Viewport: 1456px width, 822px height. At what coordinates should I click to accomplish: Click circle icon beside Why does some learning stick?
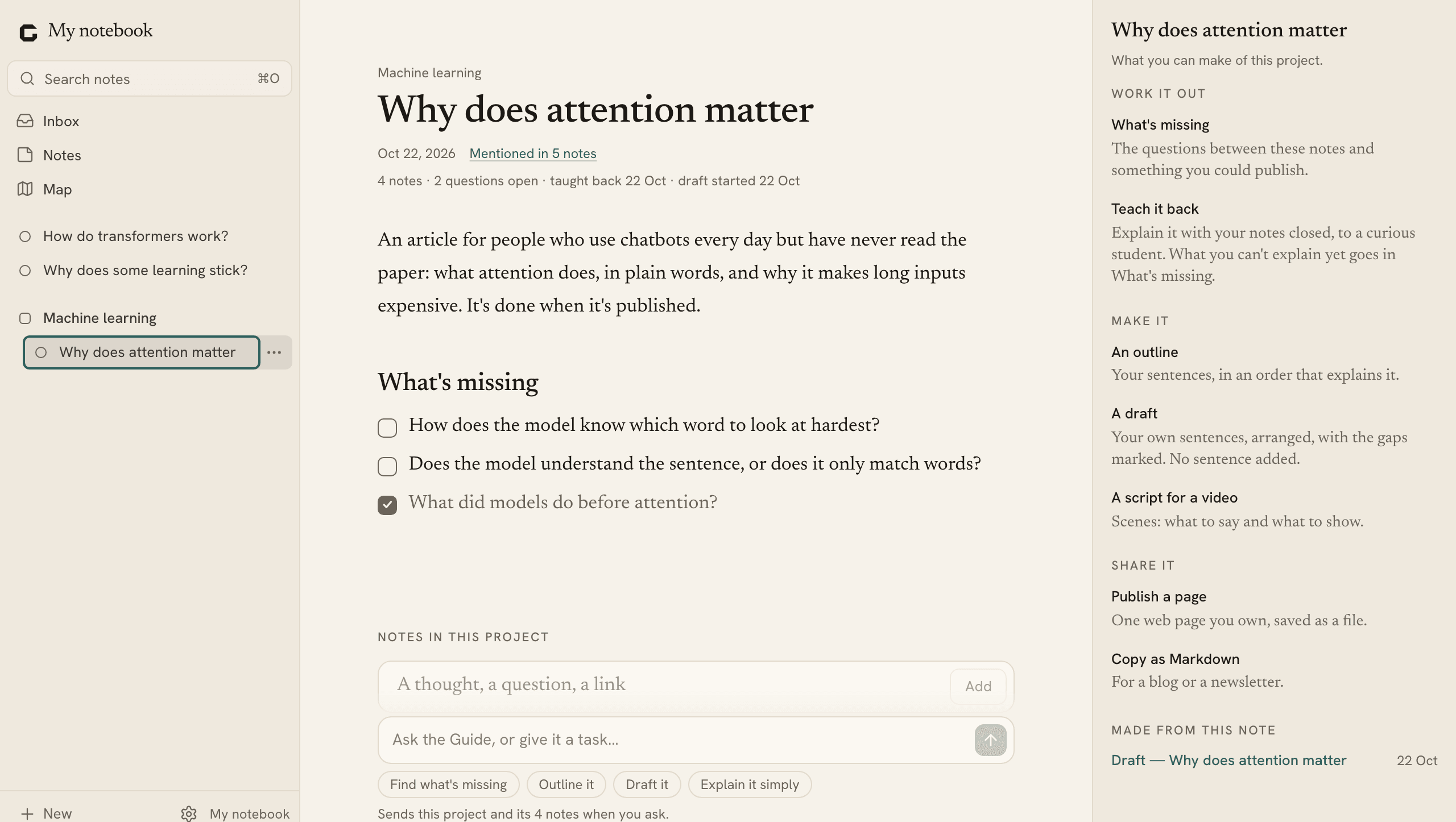pos(25,271)
